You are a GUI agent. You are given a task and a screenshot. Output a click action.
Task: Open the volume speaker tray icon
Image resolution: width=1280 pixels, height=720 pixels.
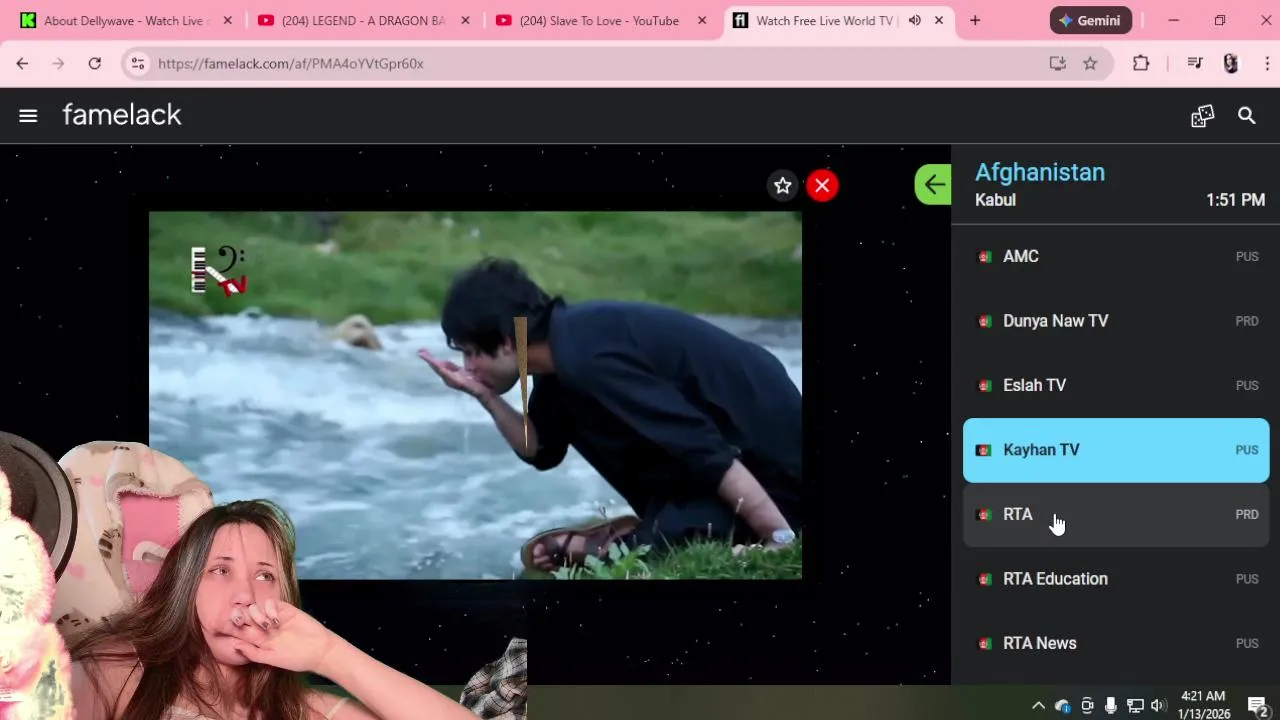(1158, 705)
